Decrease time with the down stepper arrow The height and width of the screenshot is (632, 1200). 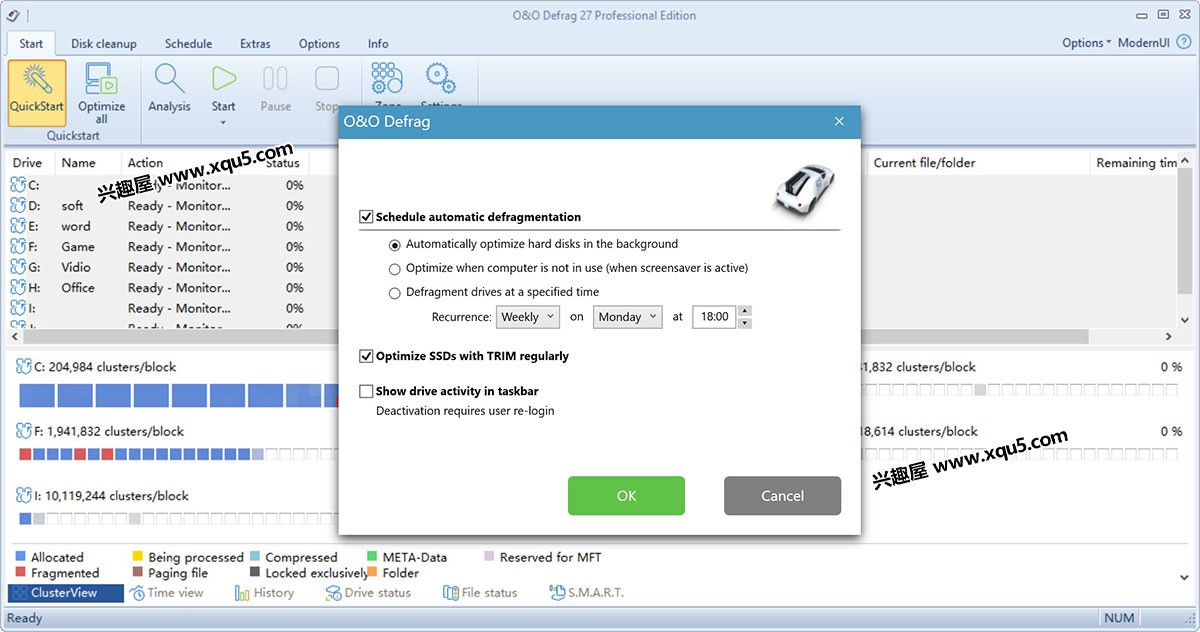pyautogui.click(x=744, y=322)
